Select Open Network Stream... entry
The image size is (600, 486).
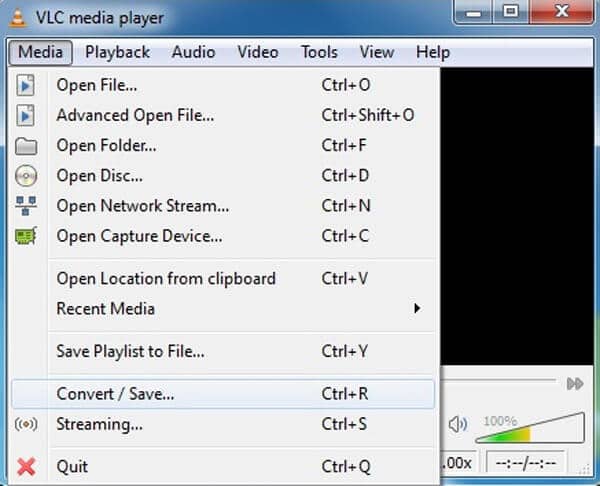(223, 206)
